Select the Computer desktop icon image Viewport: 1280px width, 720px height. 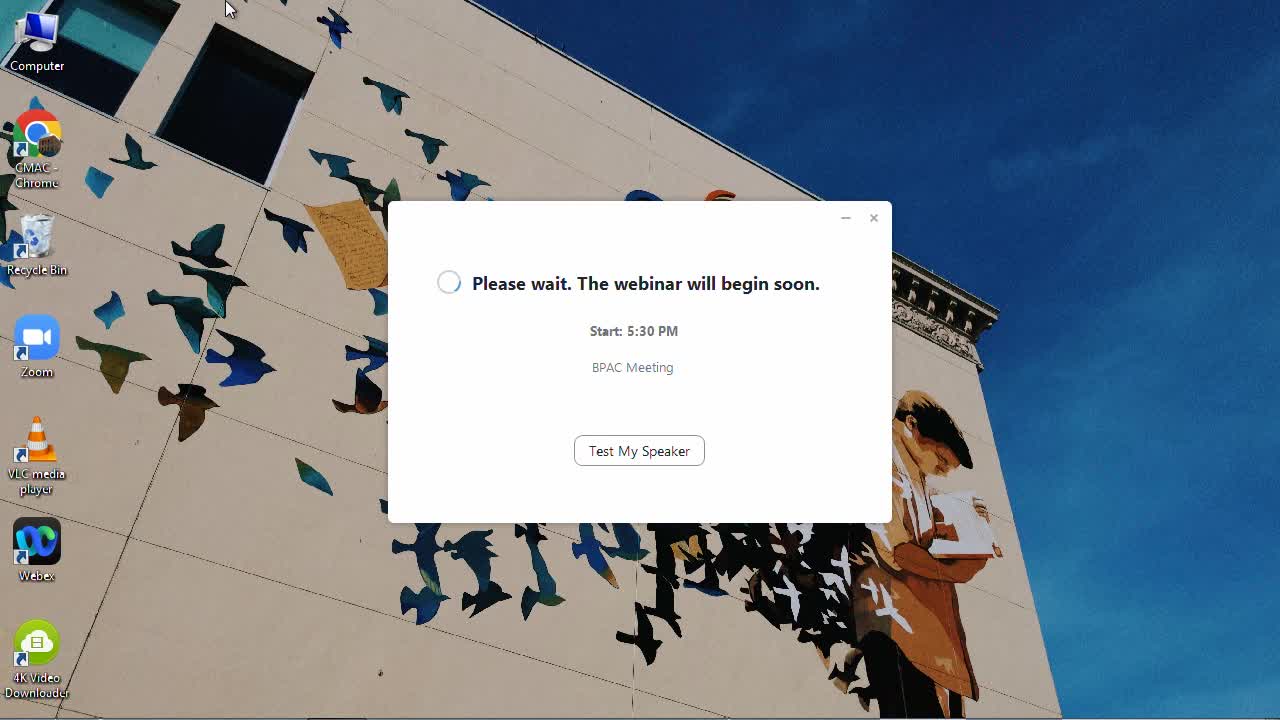[37, 31]
